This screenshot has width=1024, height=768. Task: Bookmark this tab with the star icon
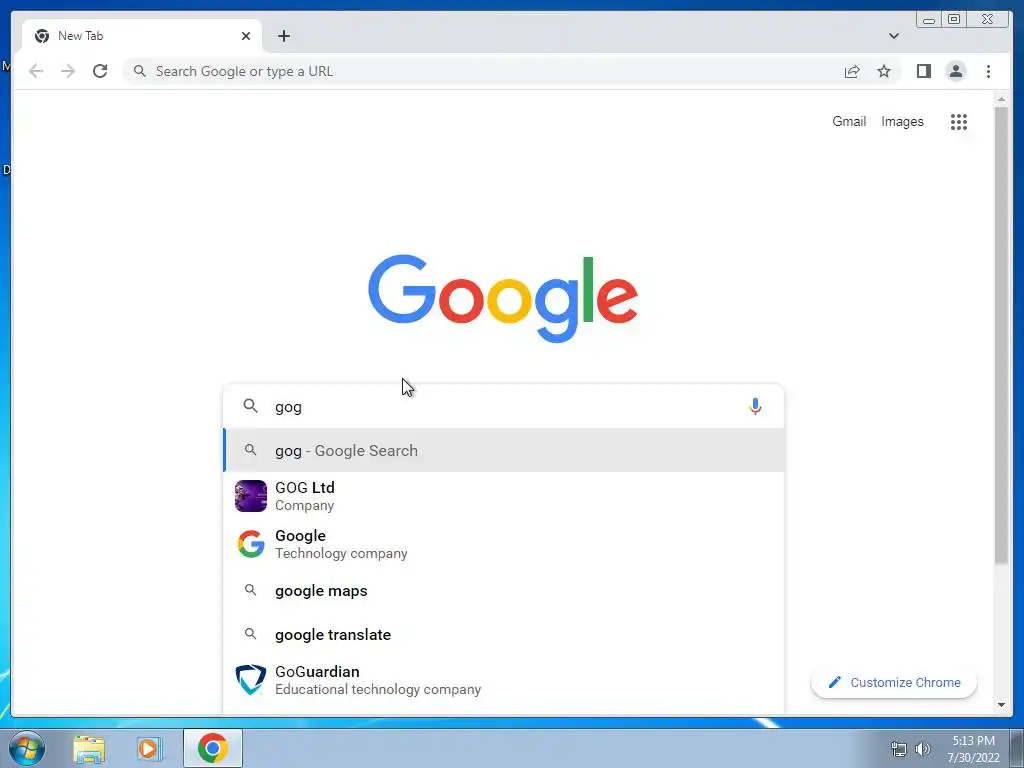tap(884, 71)
